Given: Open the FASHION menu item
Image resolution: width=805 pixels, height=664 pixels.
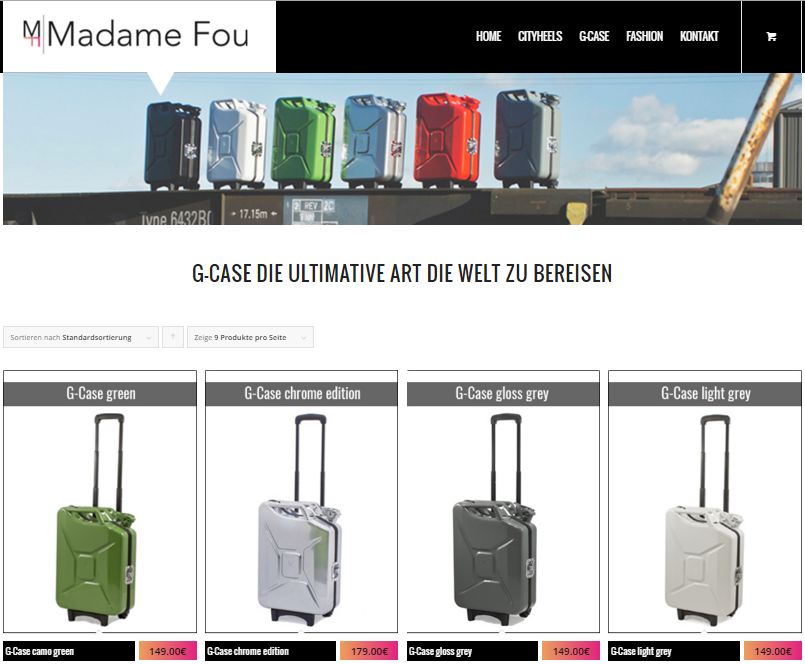Looking at the screenshot, I should coord(644,36).
